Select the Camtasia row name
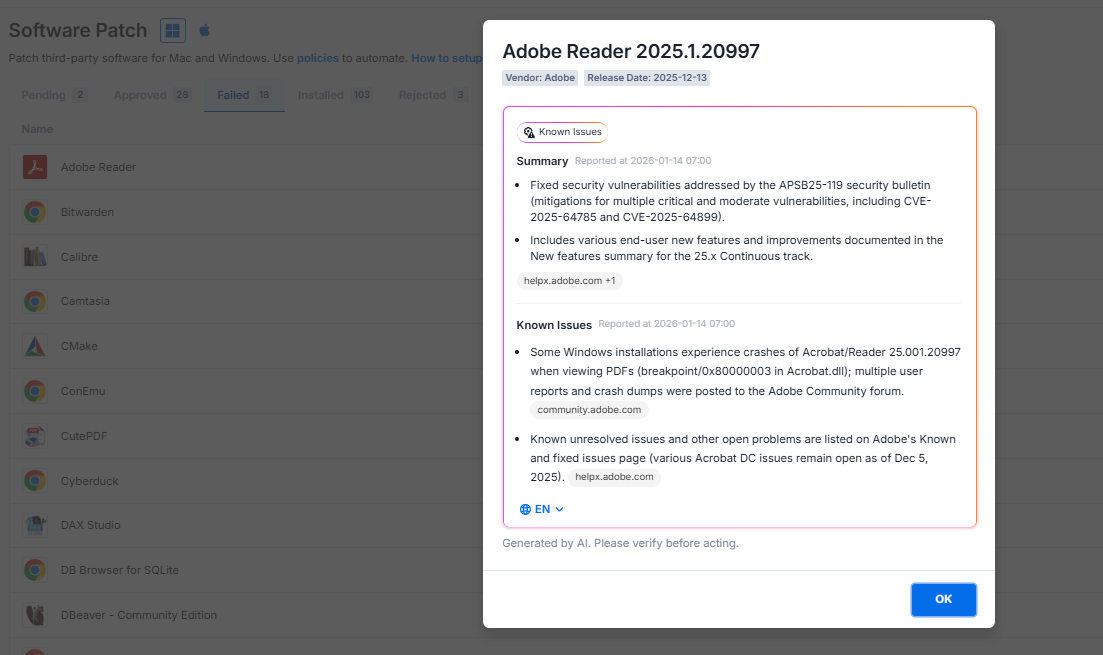 [x=85, y=301]
